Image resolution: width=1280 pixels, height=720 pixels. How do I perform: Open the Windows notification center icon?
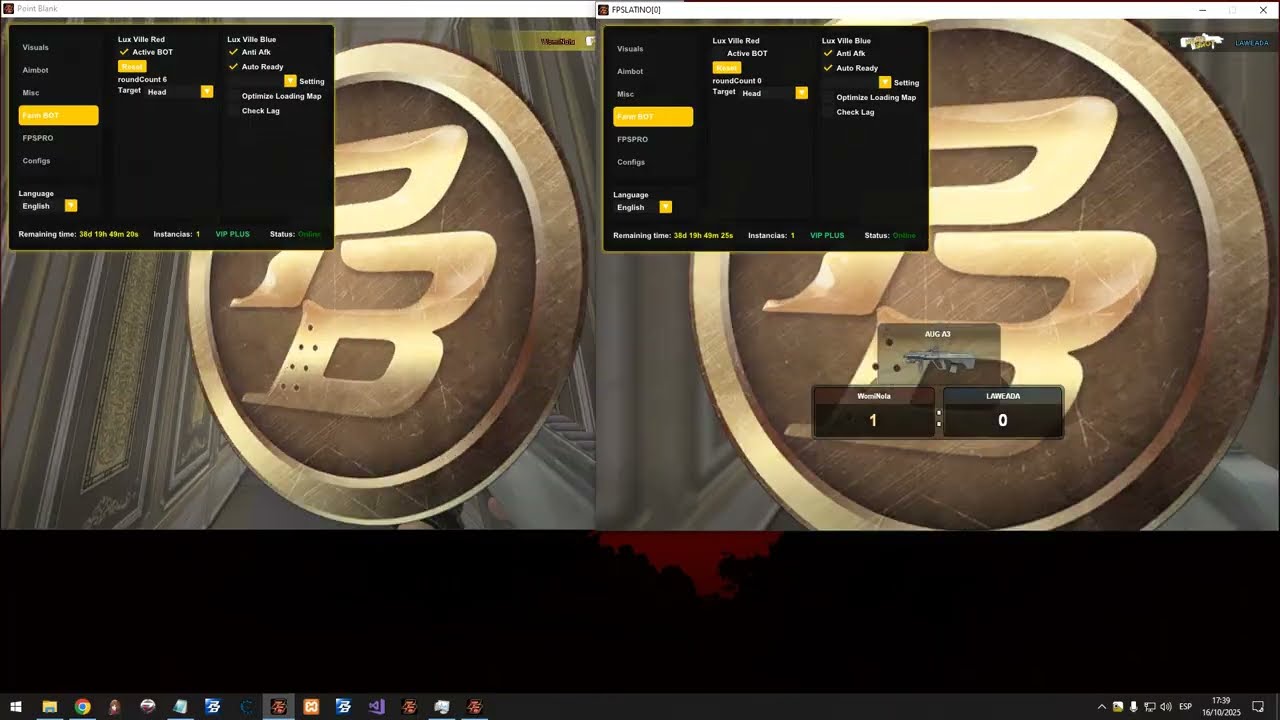1258,707
